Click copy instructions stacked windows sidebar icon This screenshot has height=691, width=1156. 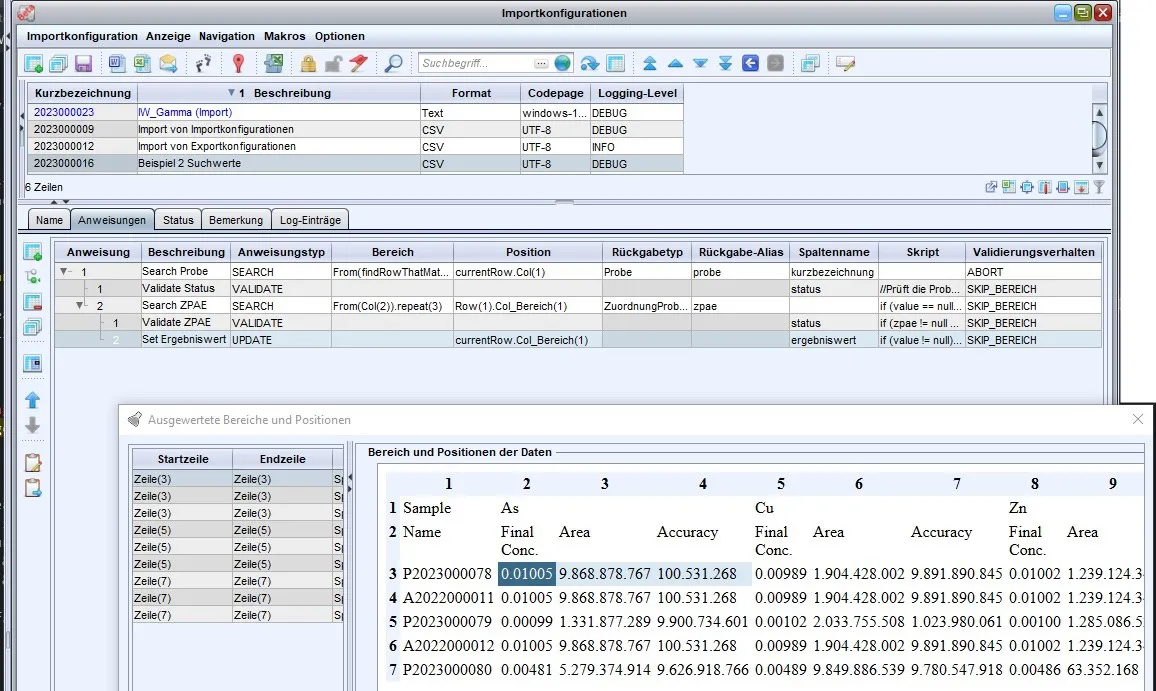32,327
